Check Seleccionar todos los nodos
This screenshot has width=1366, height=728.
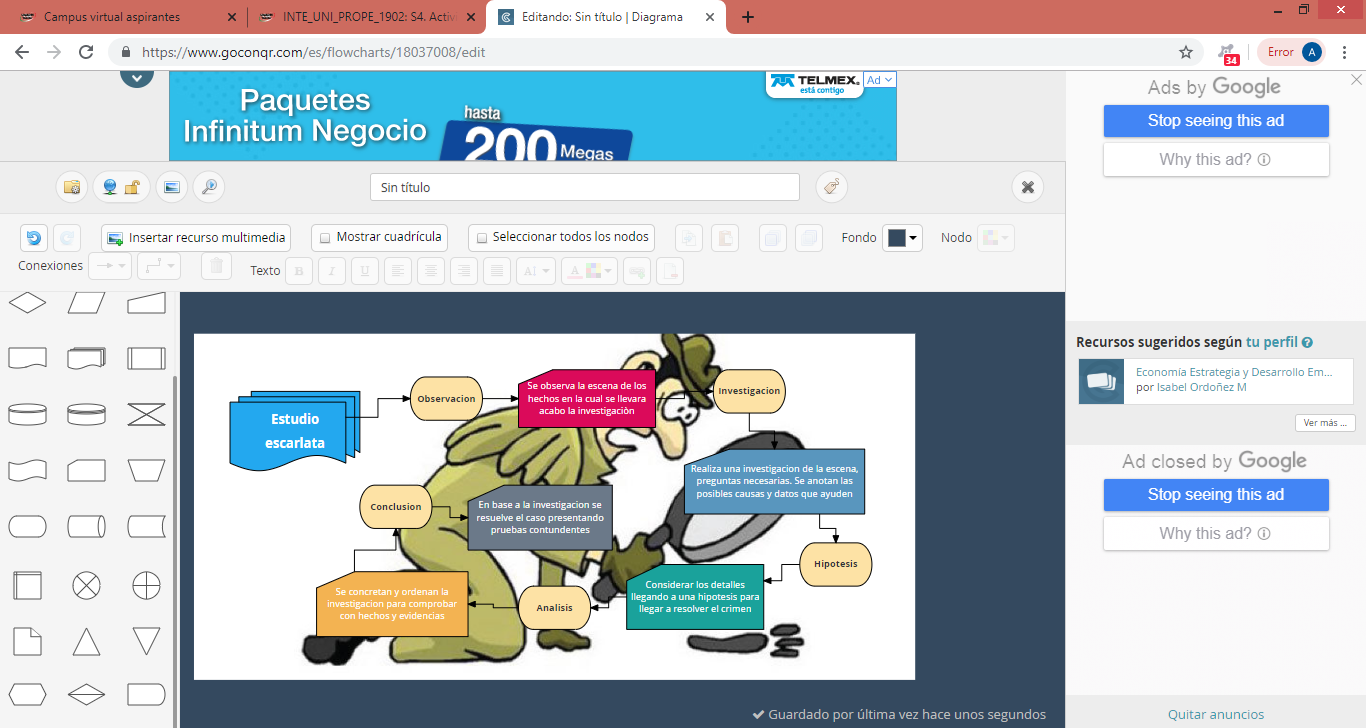point(481,238)
